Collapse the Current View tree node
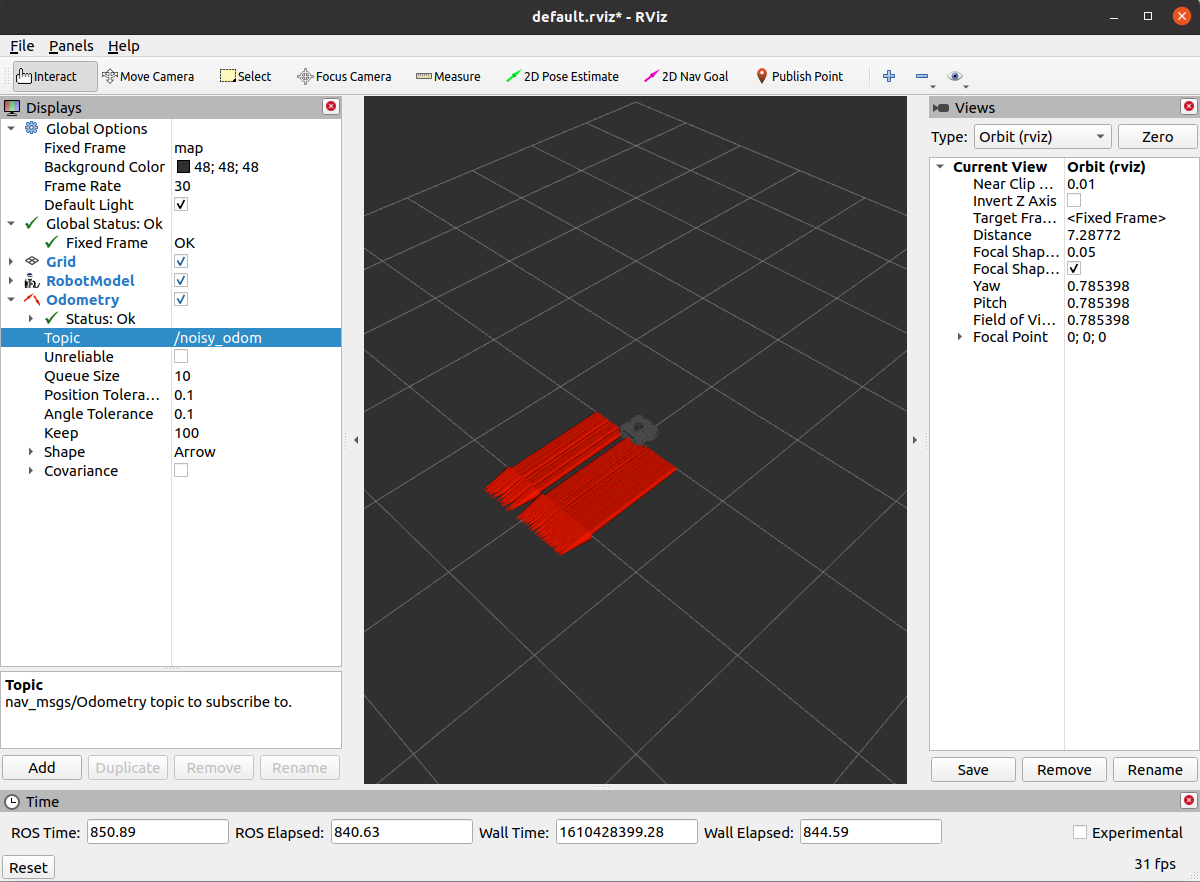 940,167
